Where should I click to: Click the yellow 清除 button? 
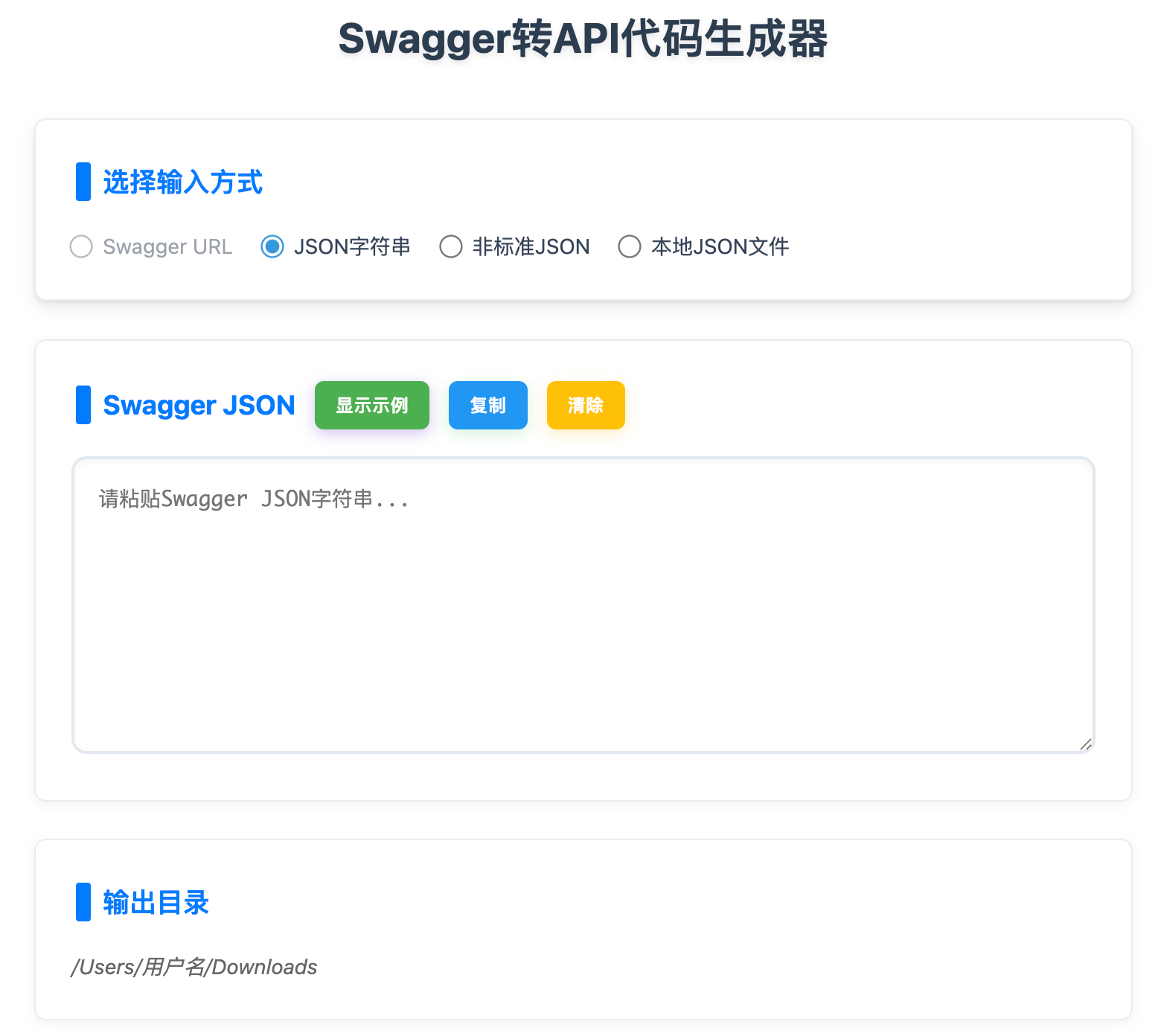point(586,406)
